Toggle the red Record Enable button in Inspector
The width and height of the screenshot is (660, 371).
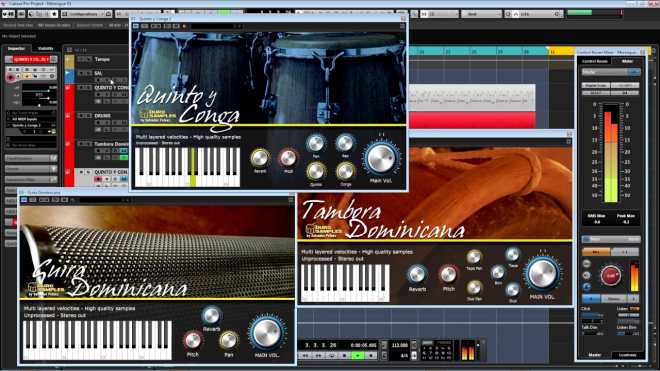(11, 77)
